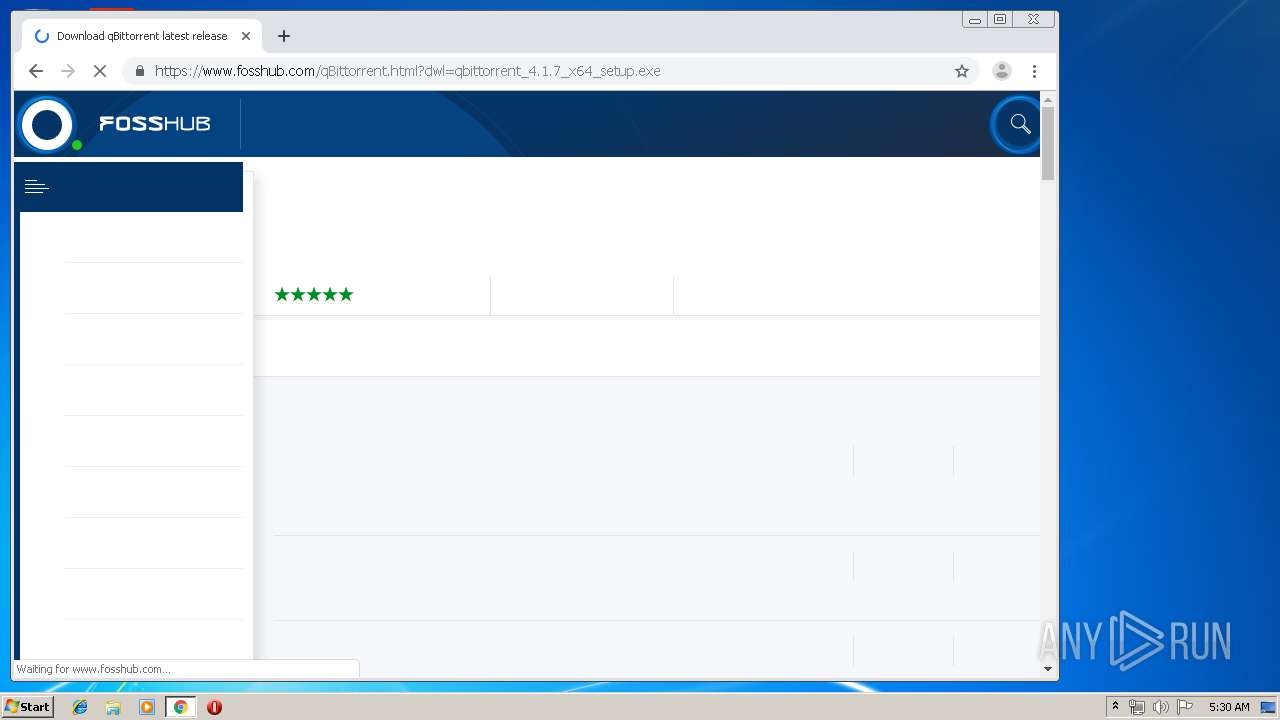The height and width of the screenshot is (720, 1280).
Task: Click the 5:30 AM system clock
Action: coord(1229,707)
